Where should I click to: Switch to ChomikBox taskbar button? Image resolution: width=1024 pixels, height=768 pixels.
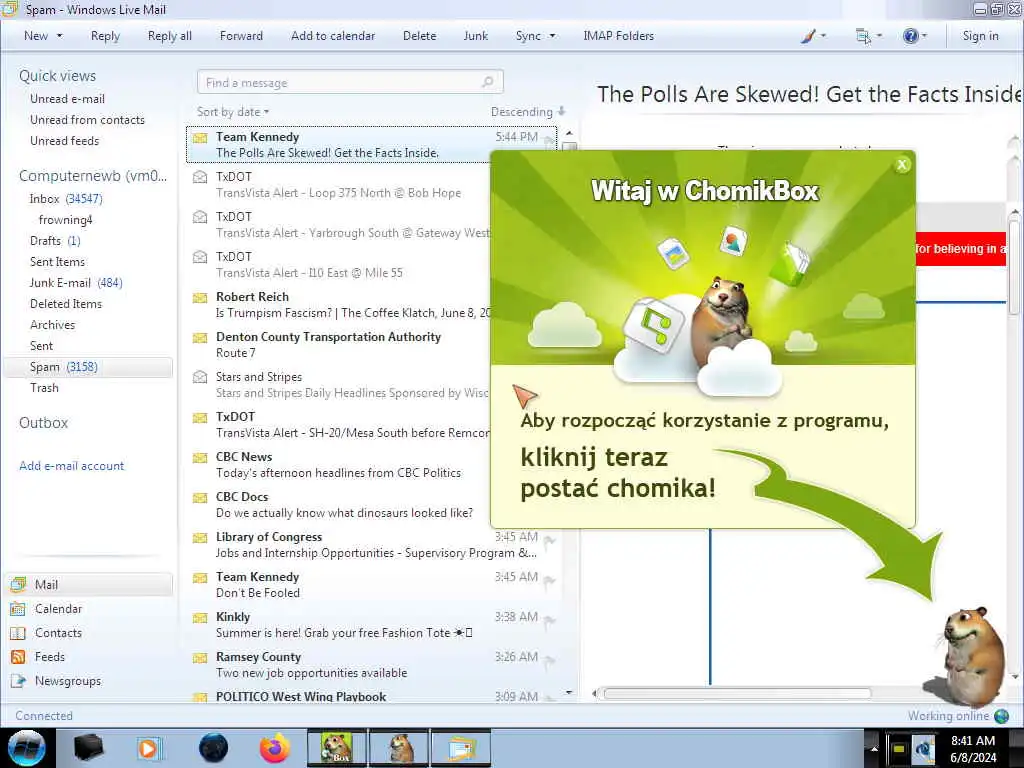click(x=337, y=748)
